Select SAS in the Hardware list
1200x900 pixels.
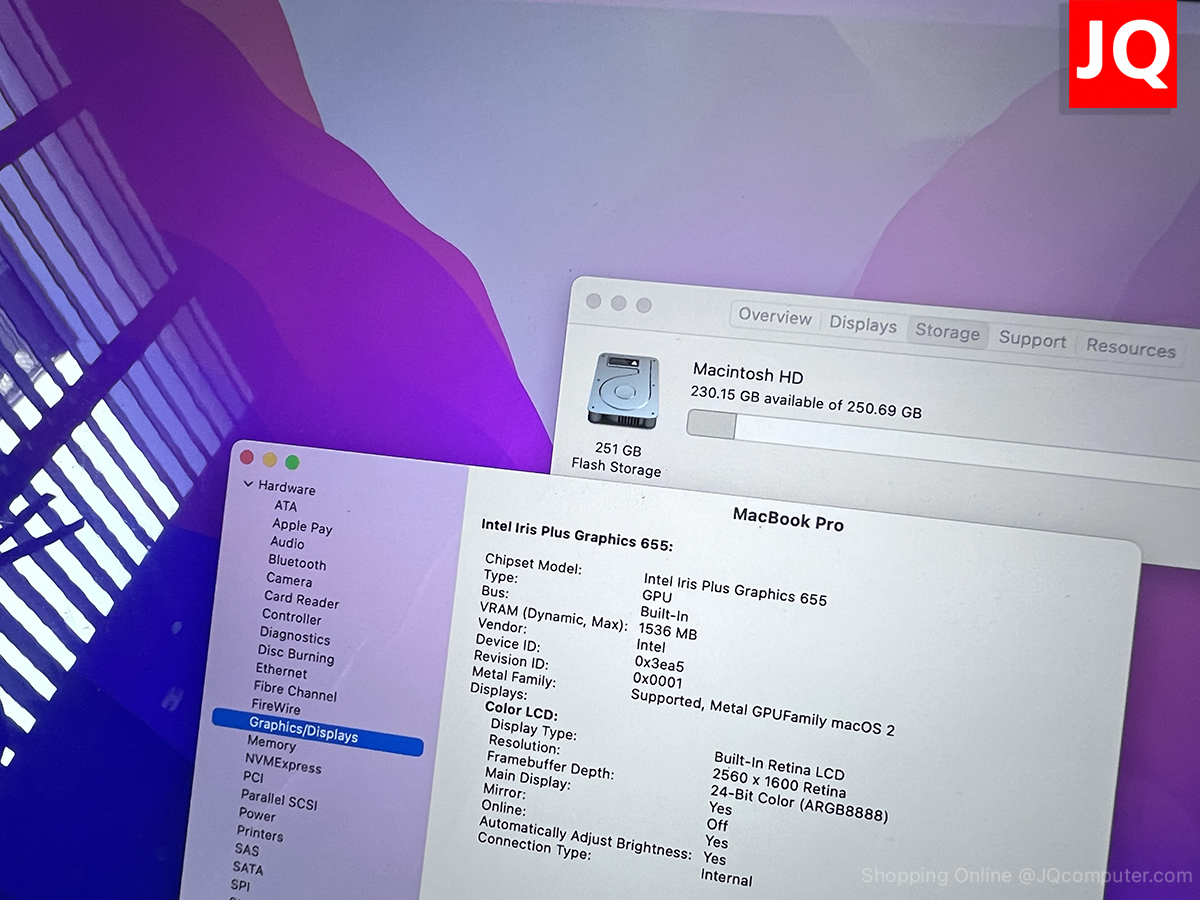pyautogui.click(x=246, y=850)
